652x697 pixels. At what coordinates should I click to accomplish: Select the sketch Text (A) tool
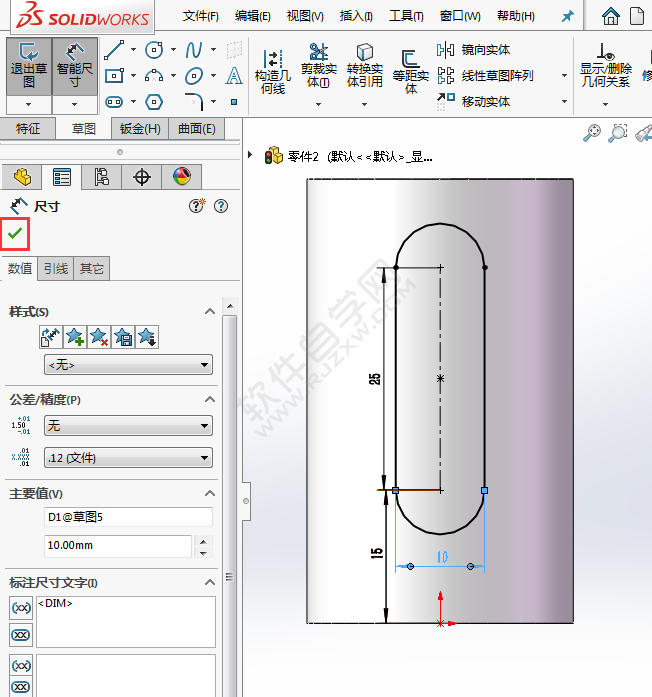point(234,76)
